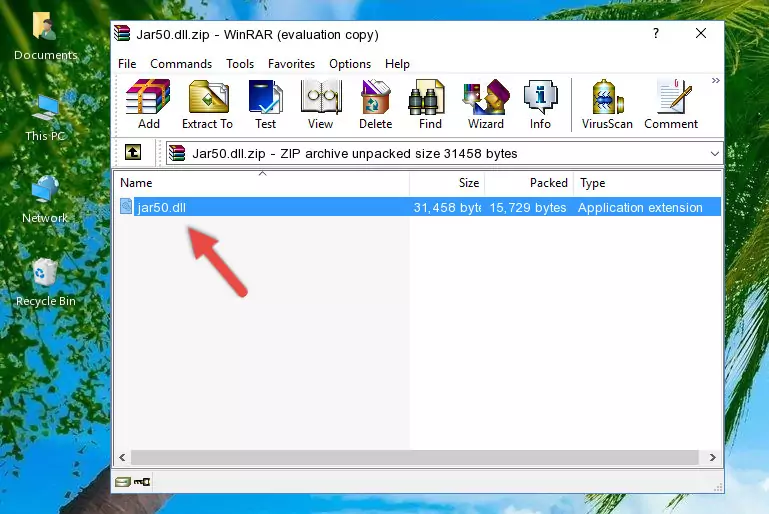Open the Documents desktop icon
Screen dimensions: 769x514
click(46, 36)
